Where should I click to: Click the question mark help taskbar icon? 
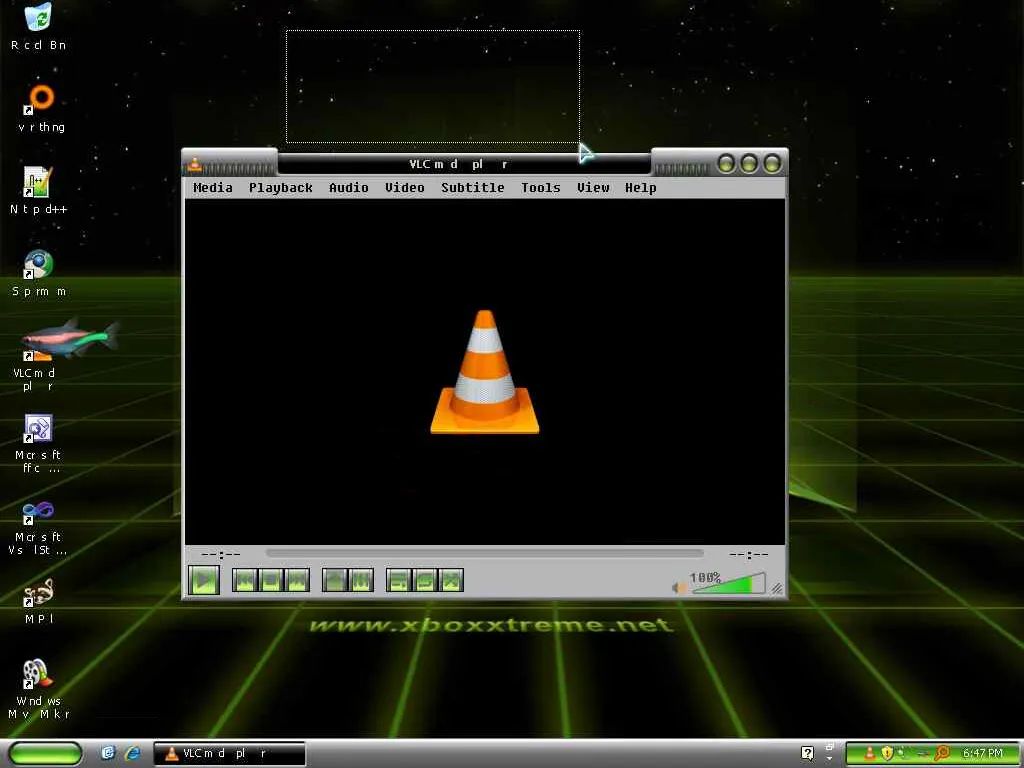coord(808,754)
